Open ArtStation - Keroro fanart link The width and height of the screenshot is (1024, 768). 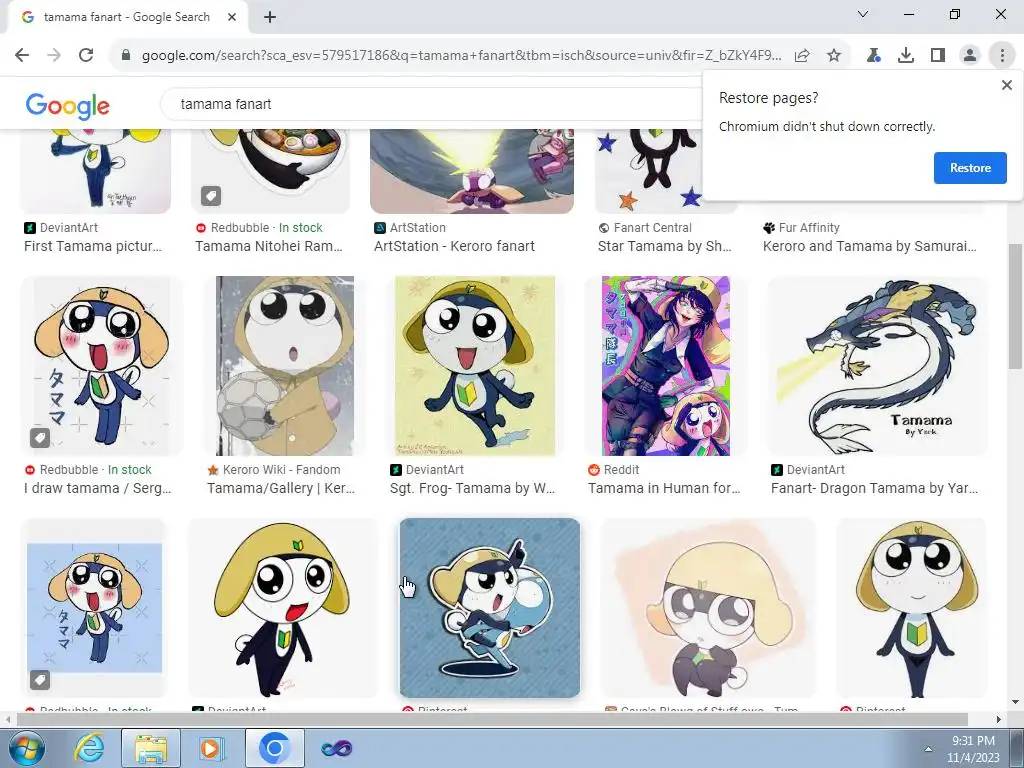point(454,246)
